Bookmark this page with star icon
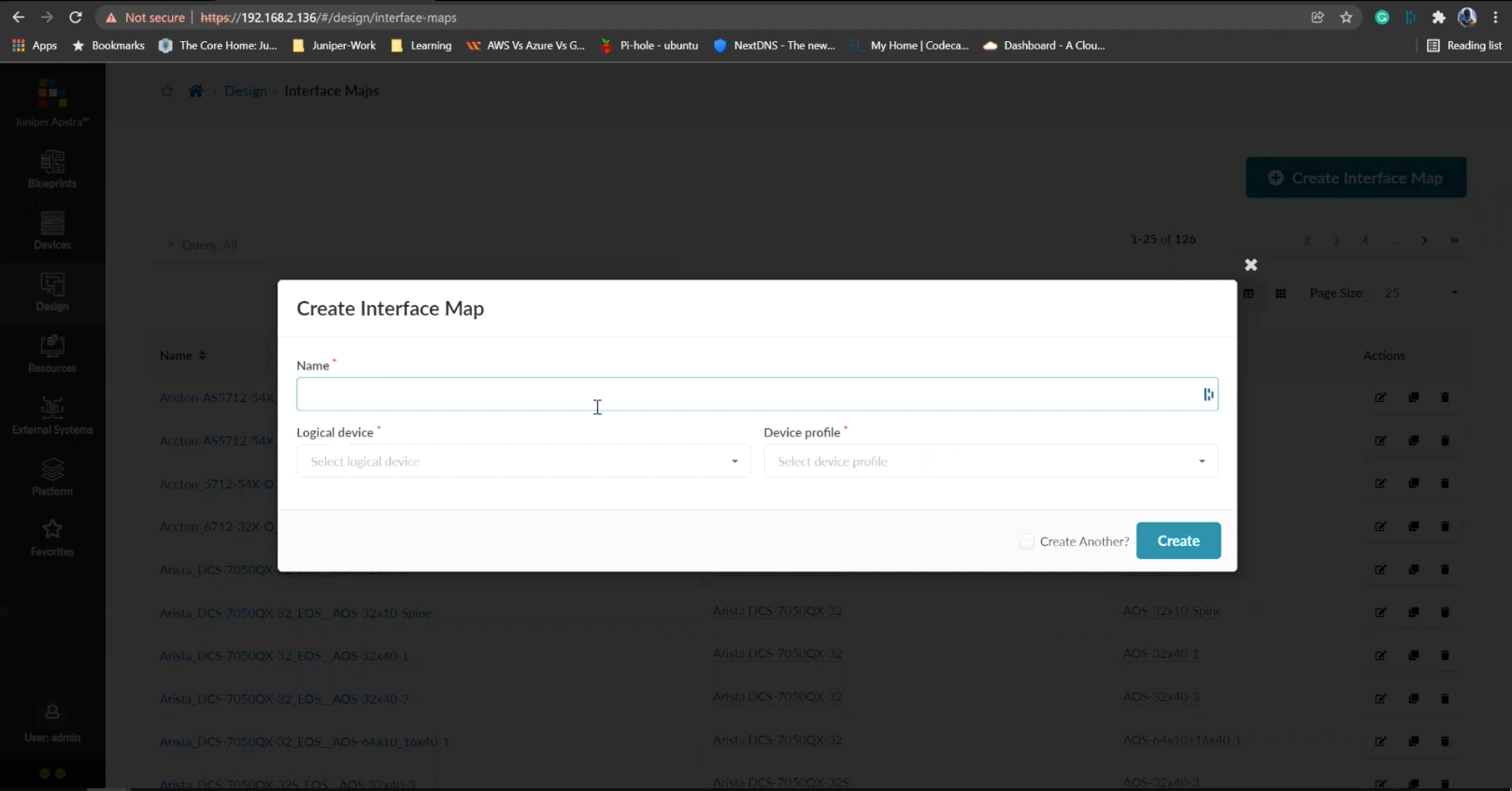 click(x=1346, y=17)
